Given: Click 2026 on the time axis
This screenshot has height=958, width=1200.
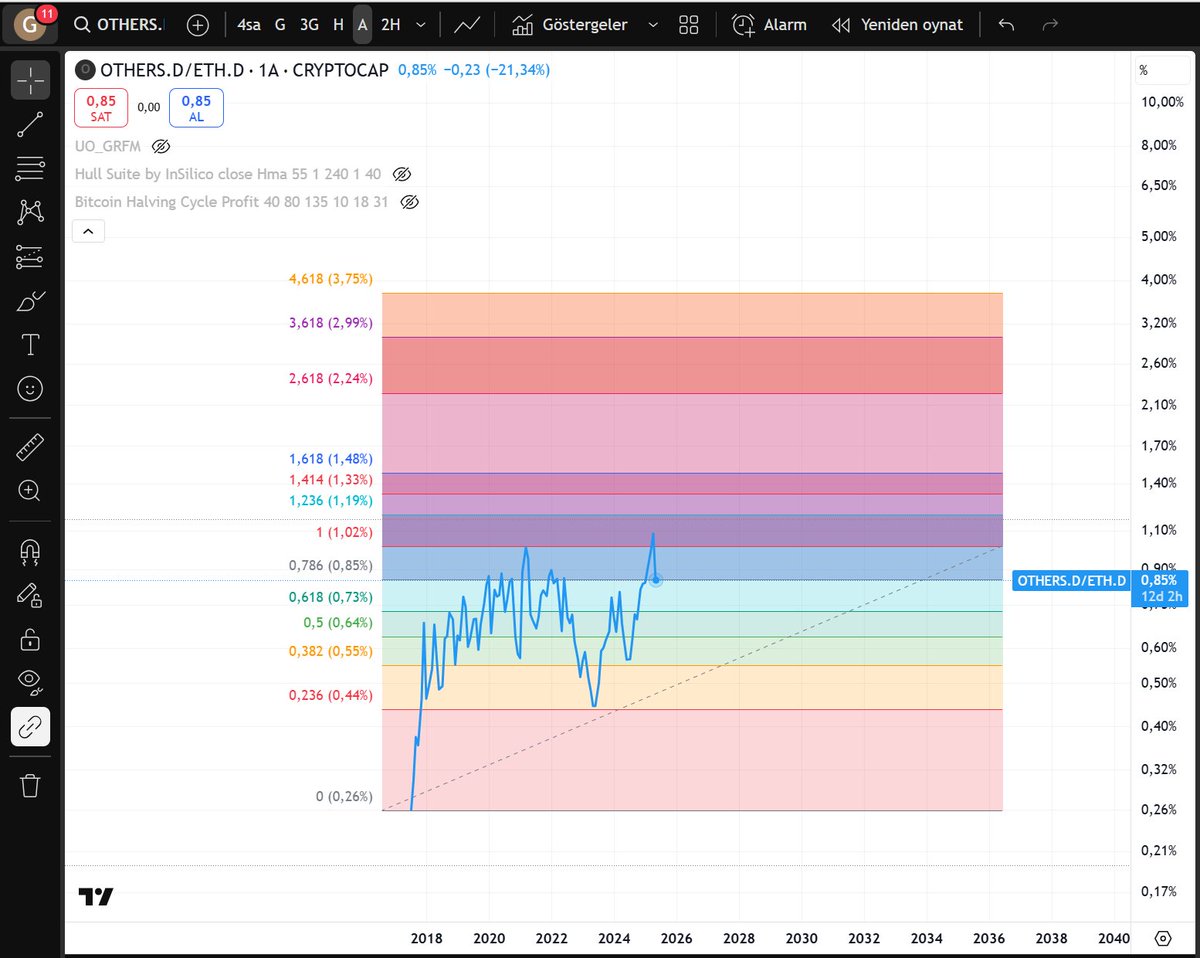Looking at the screenshot, I should [677, 939].
